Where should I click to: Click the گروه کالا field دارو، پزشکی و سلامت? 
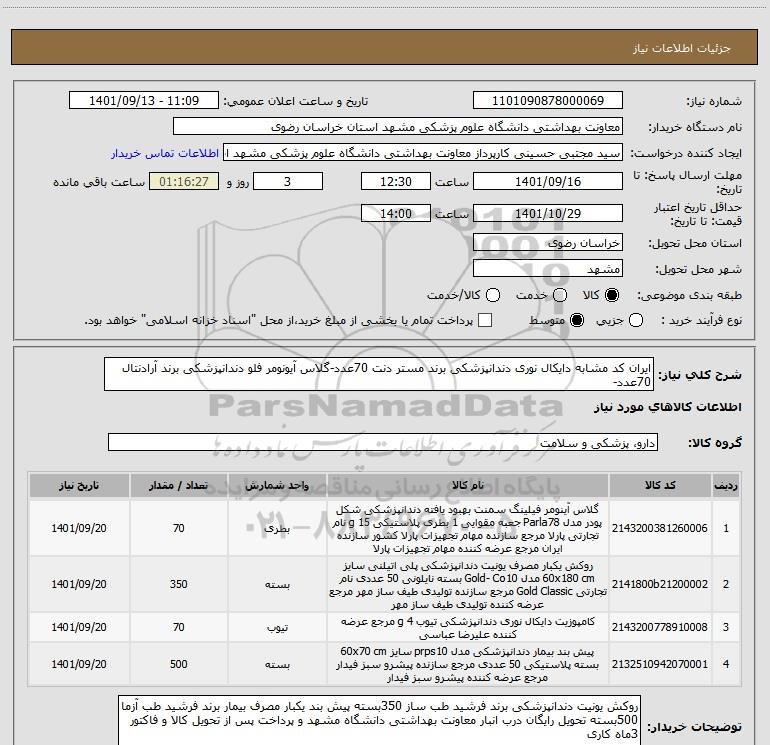click(x=383, y=442)
